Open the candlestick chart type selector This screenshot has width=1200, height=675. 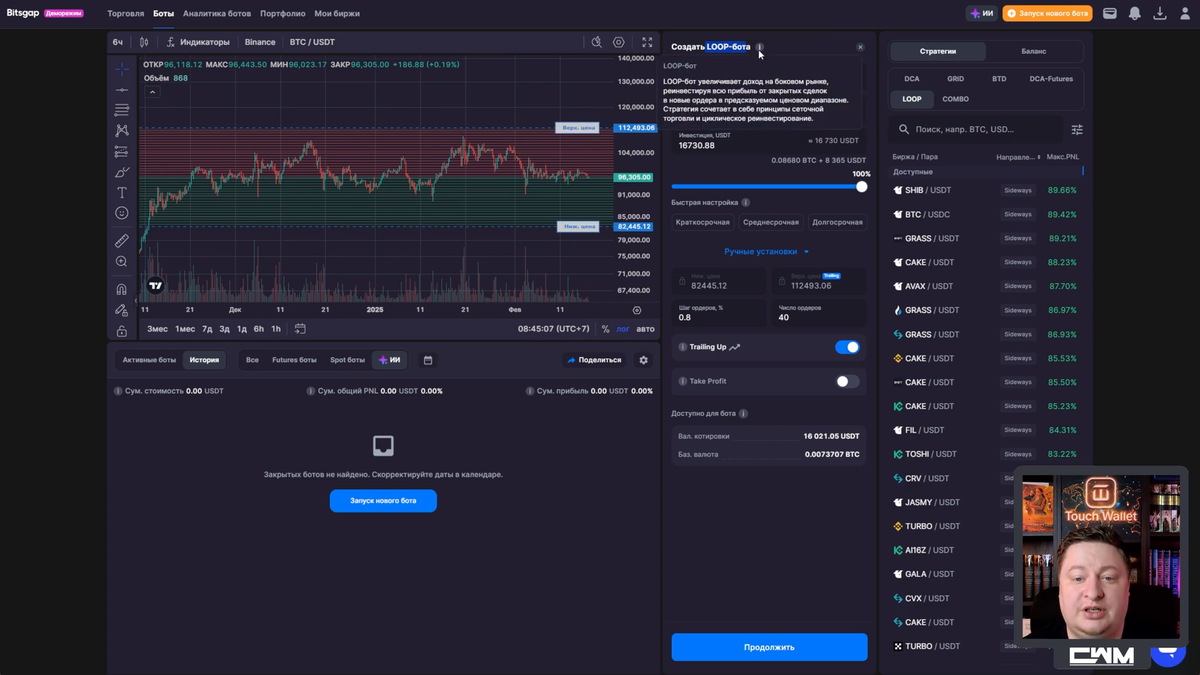click(144, 42)
